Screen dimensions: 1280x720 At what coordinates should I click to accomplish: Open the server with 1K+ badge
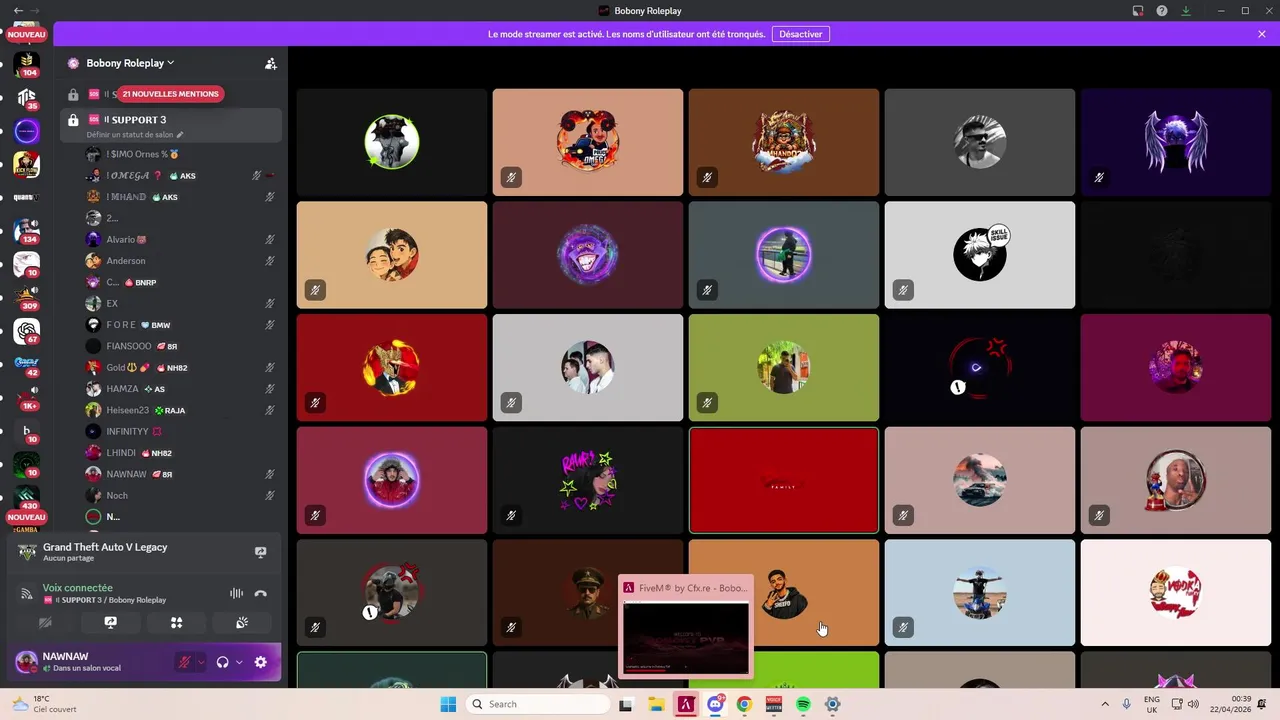pos(27,398)
